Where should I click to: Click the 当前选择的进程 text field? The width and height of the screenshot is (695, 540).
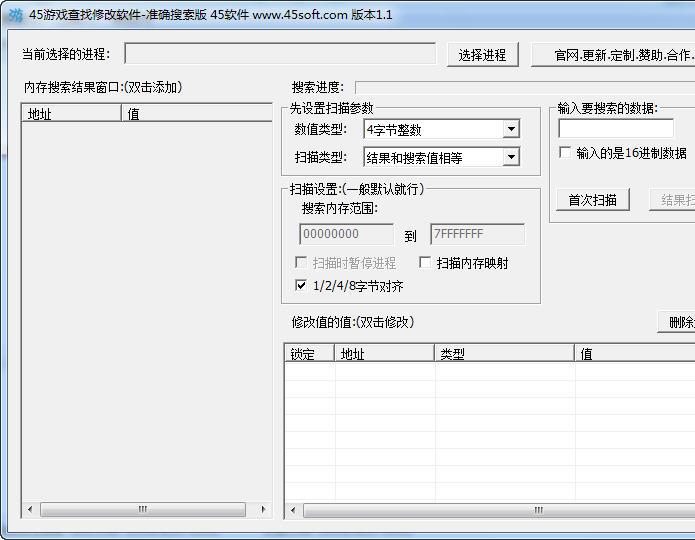tap(280, 54)
